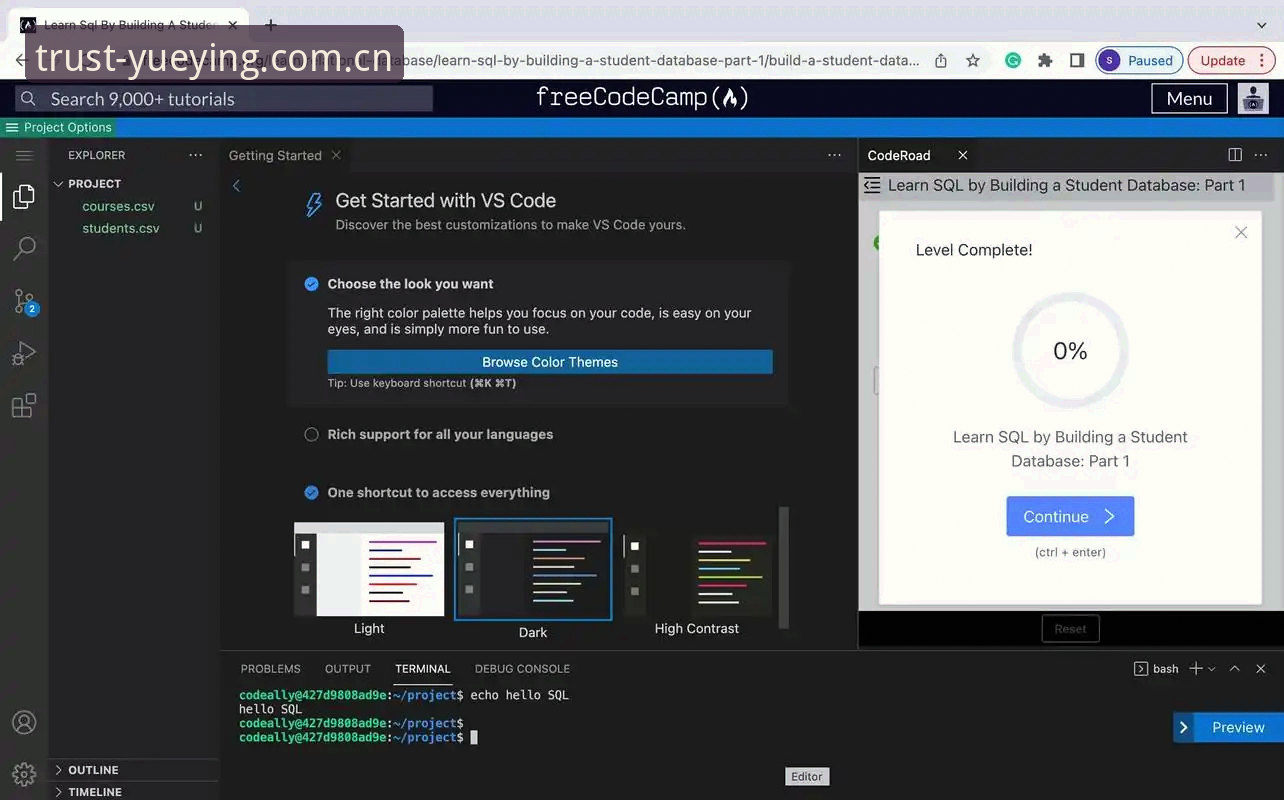This screenshot has width=1284, height=800.
Task: Open freeCodeCamp user avatar
Action: point(1253,98)
